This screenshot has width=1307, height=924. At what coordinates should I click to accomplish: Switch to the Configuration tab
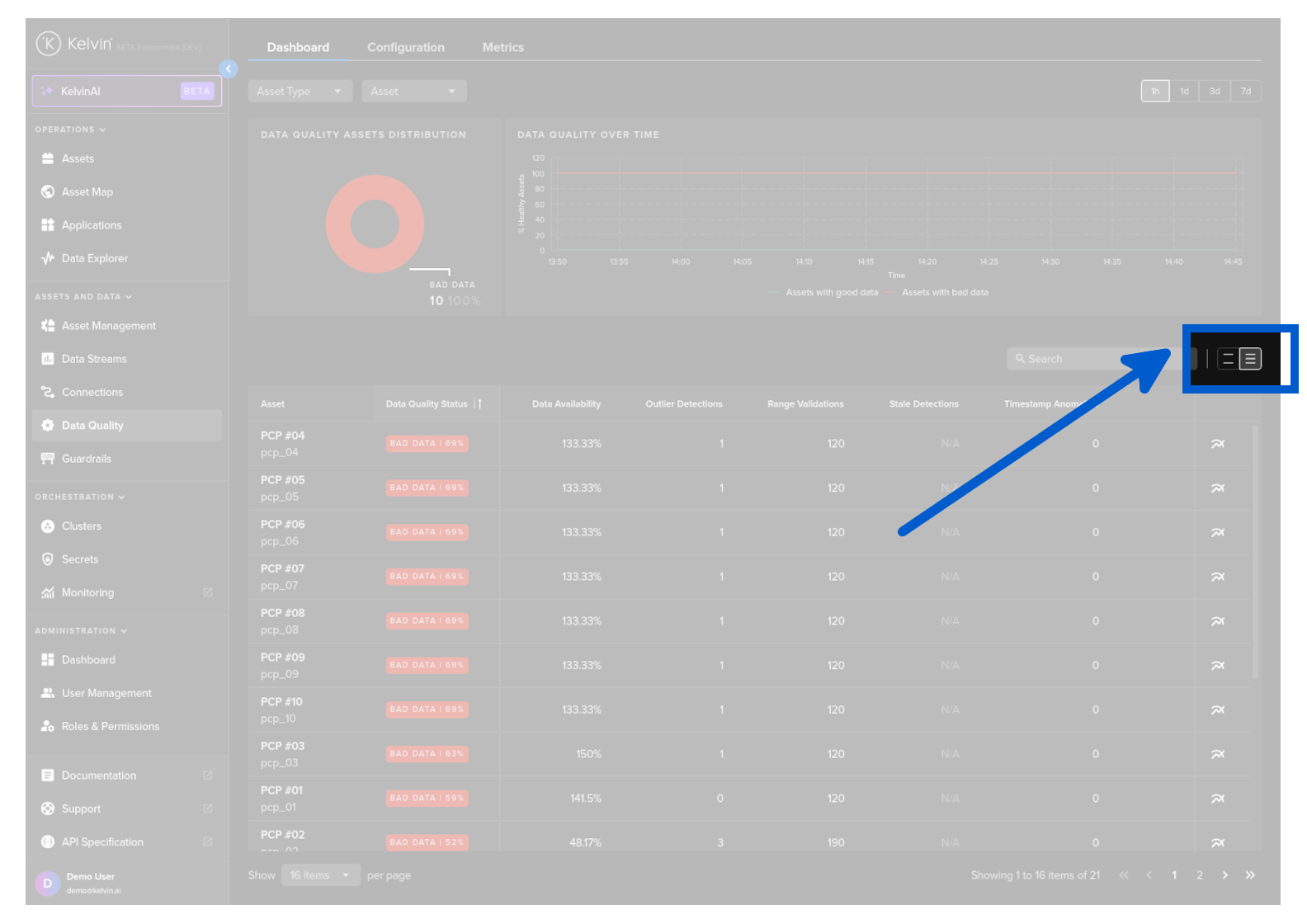click(x=405, y=48)
